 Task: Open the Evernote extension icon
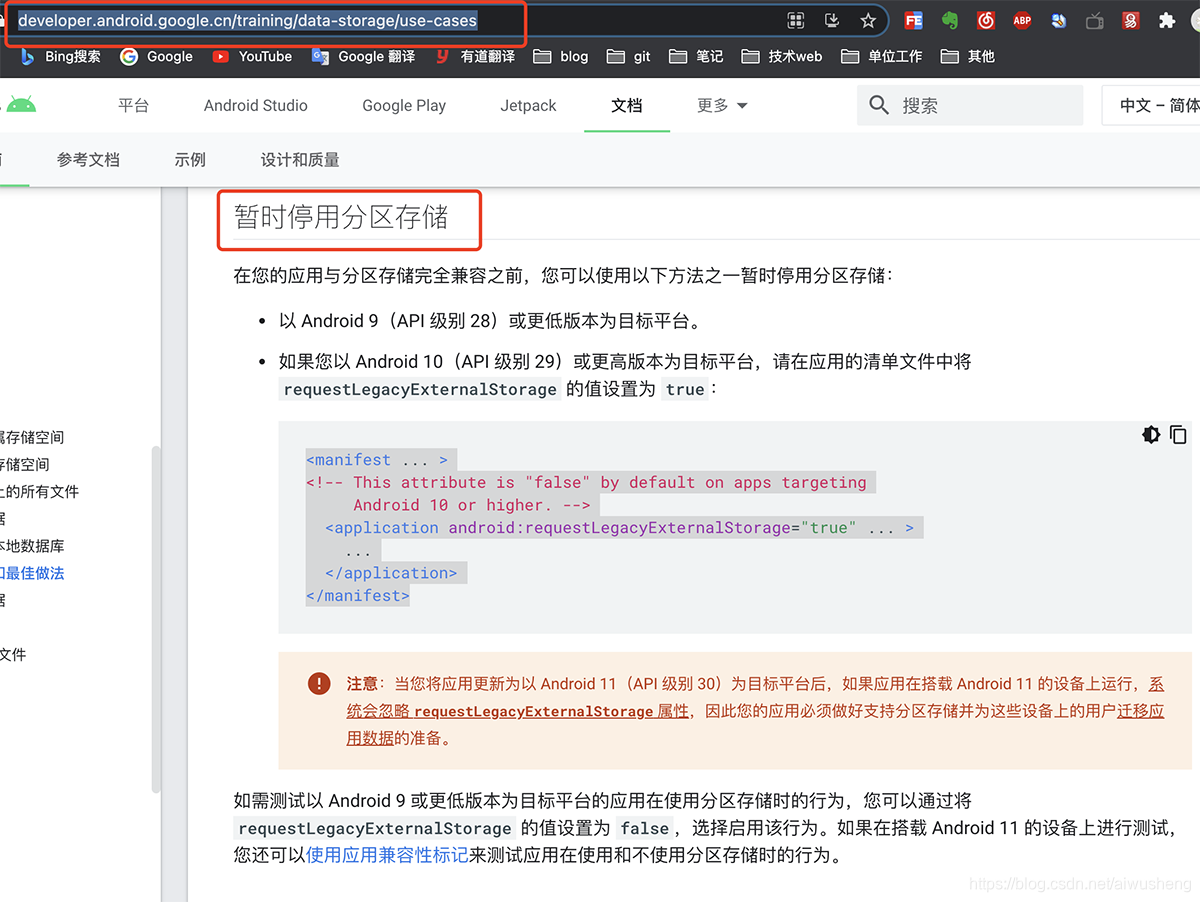pos(948,20)
